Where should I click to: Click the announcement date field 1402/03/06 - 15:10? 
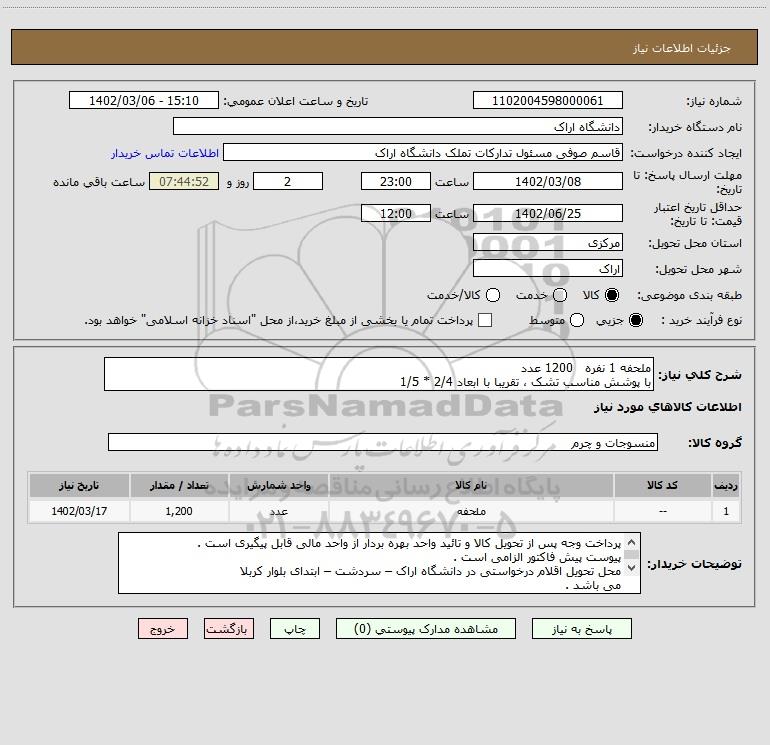tap(143, 100)
